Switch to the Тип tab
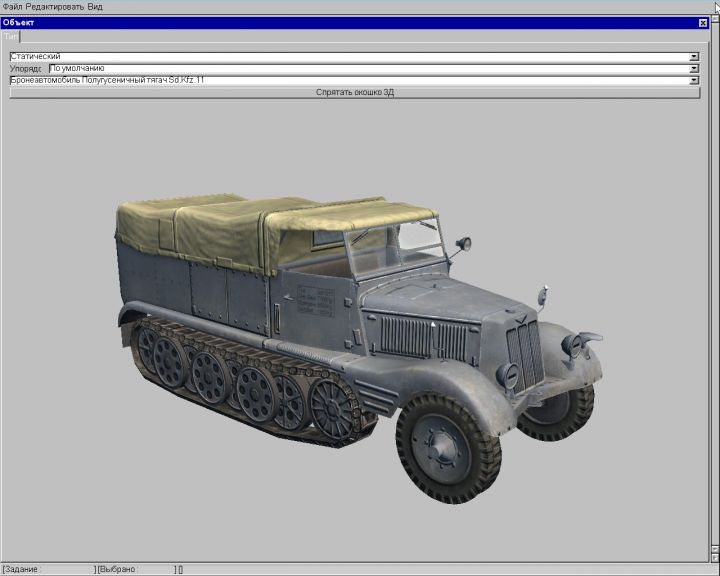Image resolution: width=720 pixels, height=576 pixels. (x=10, y=36)
